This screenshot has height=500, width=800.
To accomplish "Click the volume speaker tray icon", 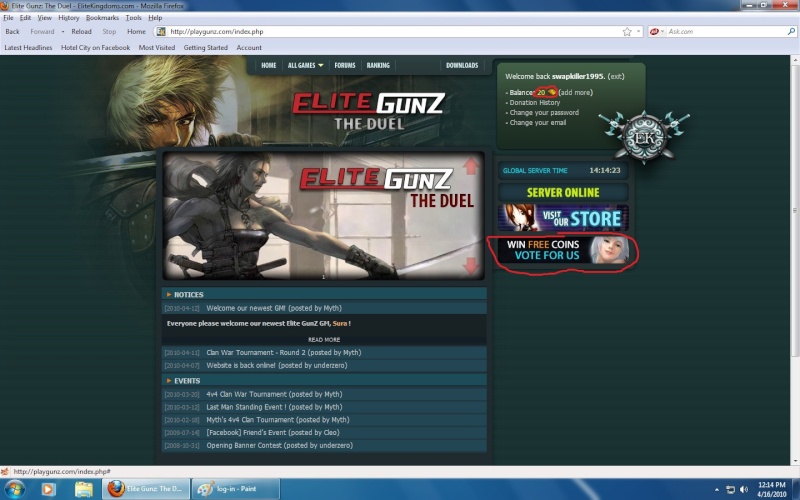I will 744,489.
